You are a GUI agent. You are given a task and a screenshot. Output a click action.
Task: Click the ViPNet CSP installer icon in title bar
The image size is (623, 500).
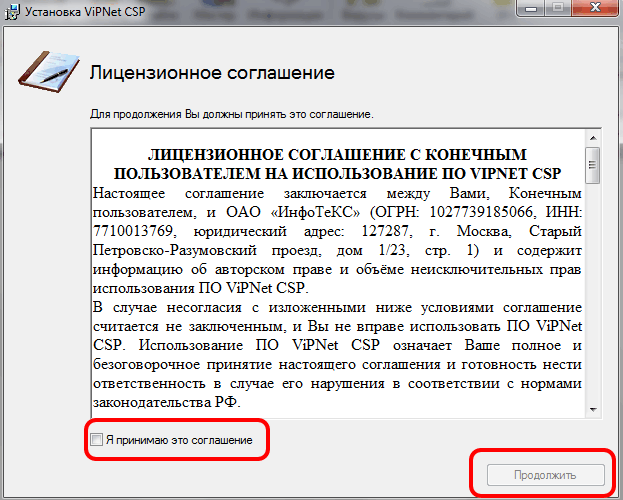point(12,12)
